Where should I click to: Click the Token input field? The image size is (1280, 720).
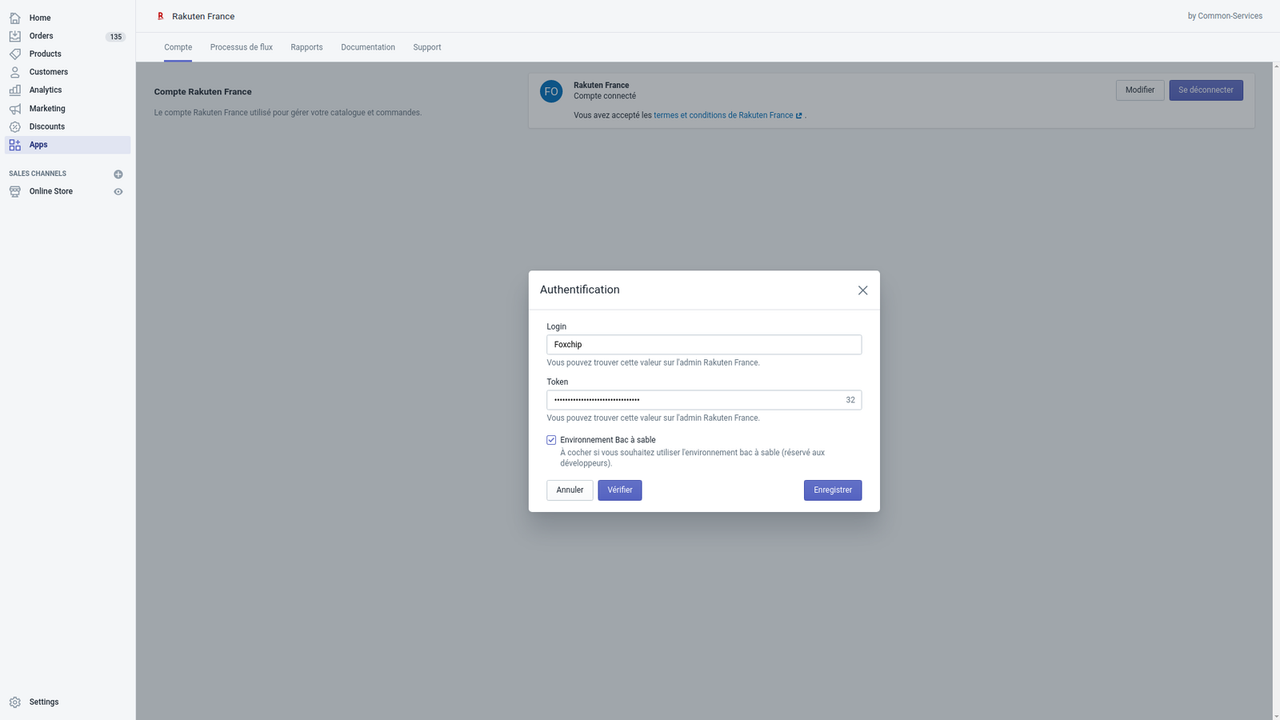(704, 400)
